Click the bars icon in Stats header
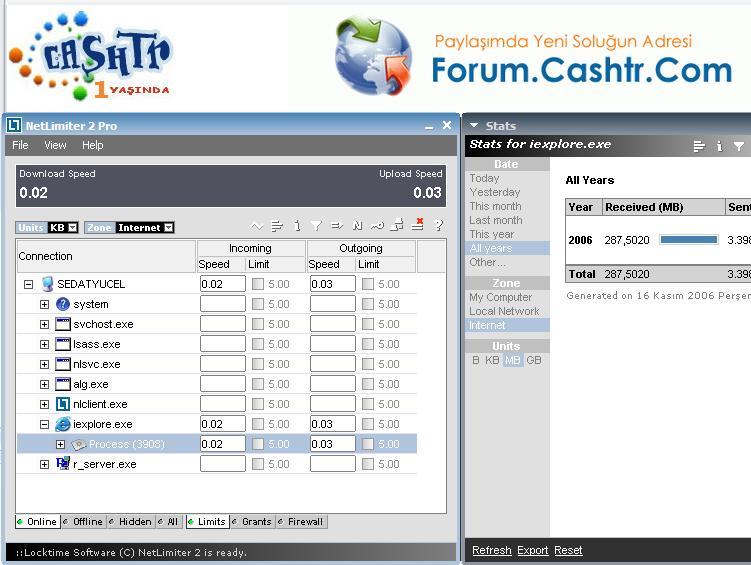Screen dimensions: 751x565 pos(699,146)
